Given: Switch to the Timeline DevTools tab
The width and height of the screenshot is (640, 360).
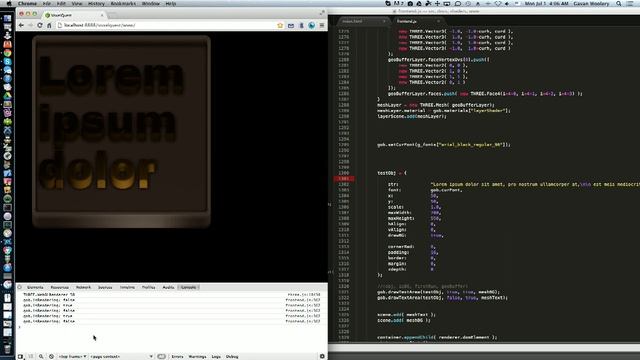Looking at the screenshot, I should 127,287.
